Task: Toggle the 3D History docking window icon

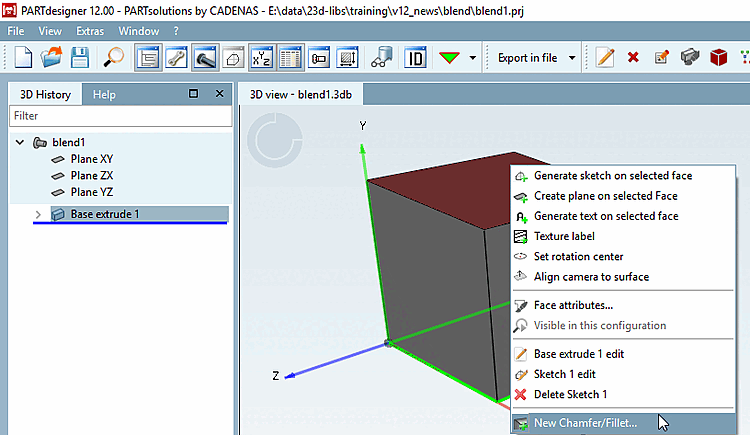Action: [148, 58]
